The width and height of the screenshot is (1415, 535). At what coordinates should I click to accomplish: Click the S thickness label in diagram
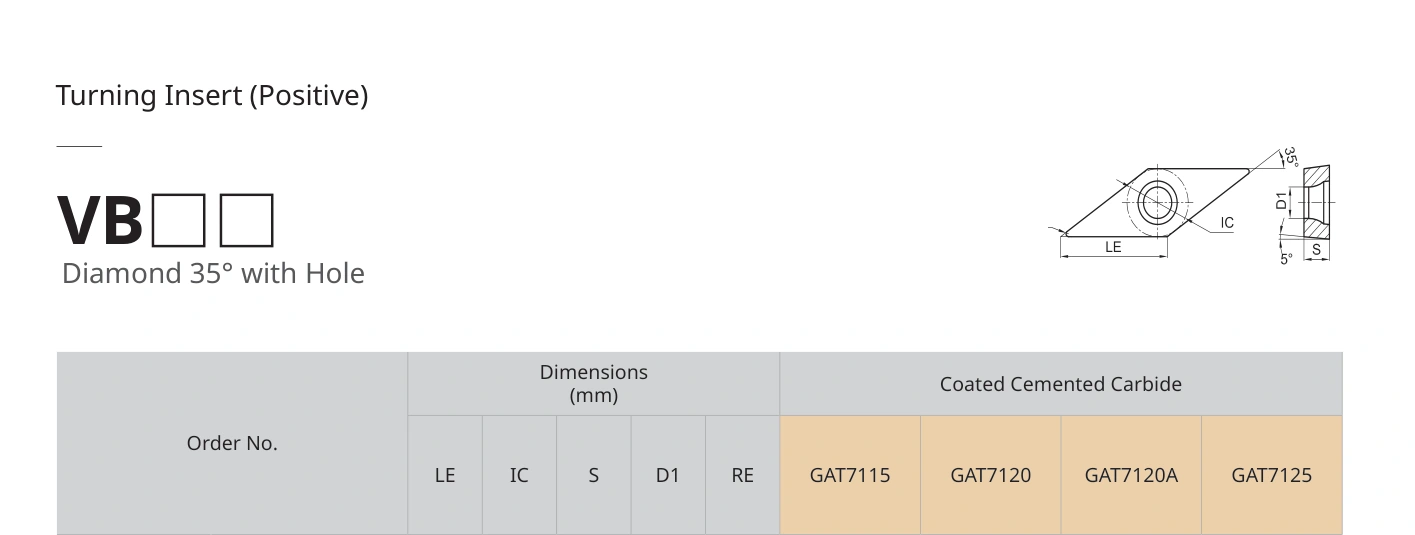tap(1316, 250)
